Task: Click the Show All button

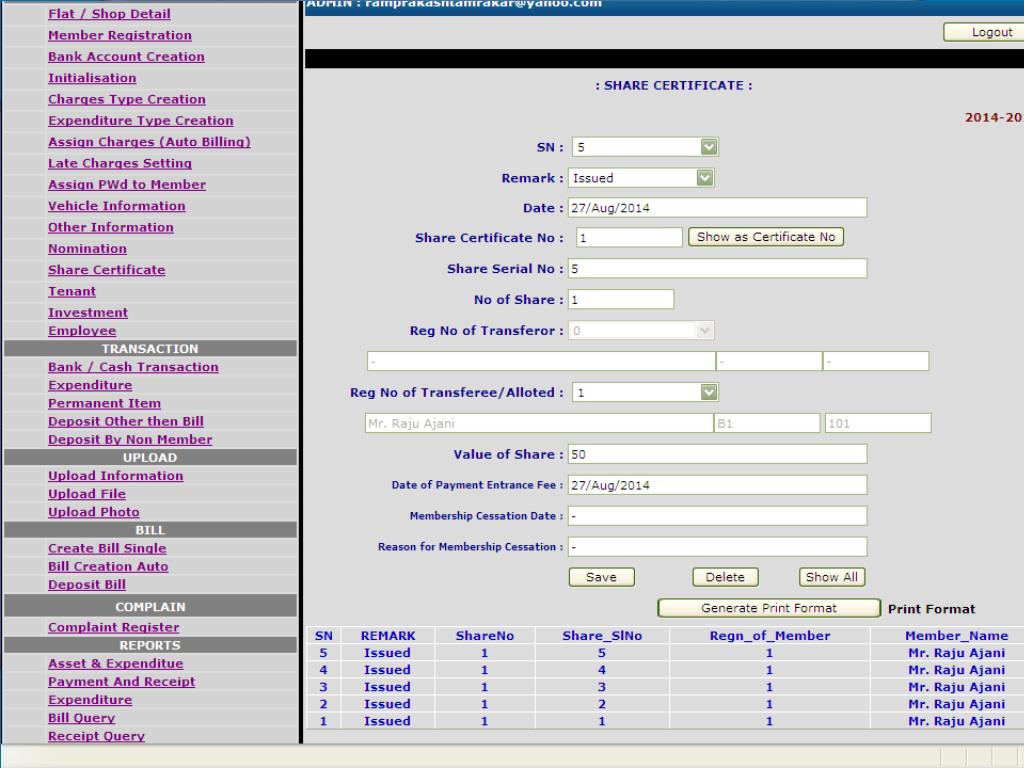Action: [x=831, y=577]
